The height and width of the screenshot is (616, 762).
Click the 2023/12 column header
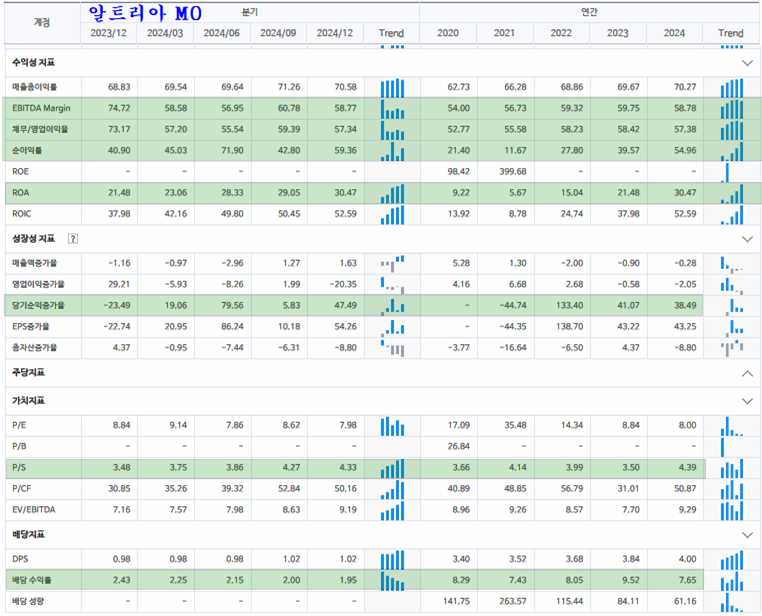(108, 33)
